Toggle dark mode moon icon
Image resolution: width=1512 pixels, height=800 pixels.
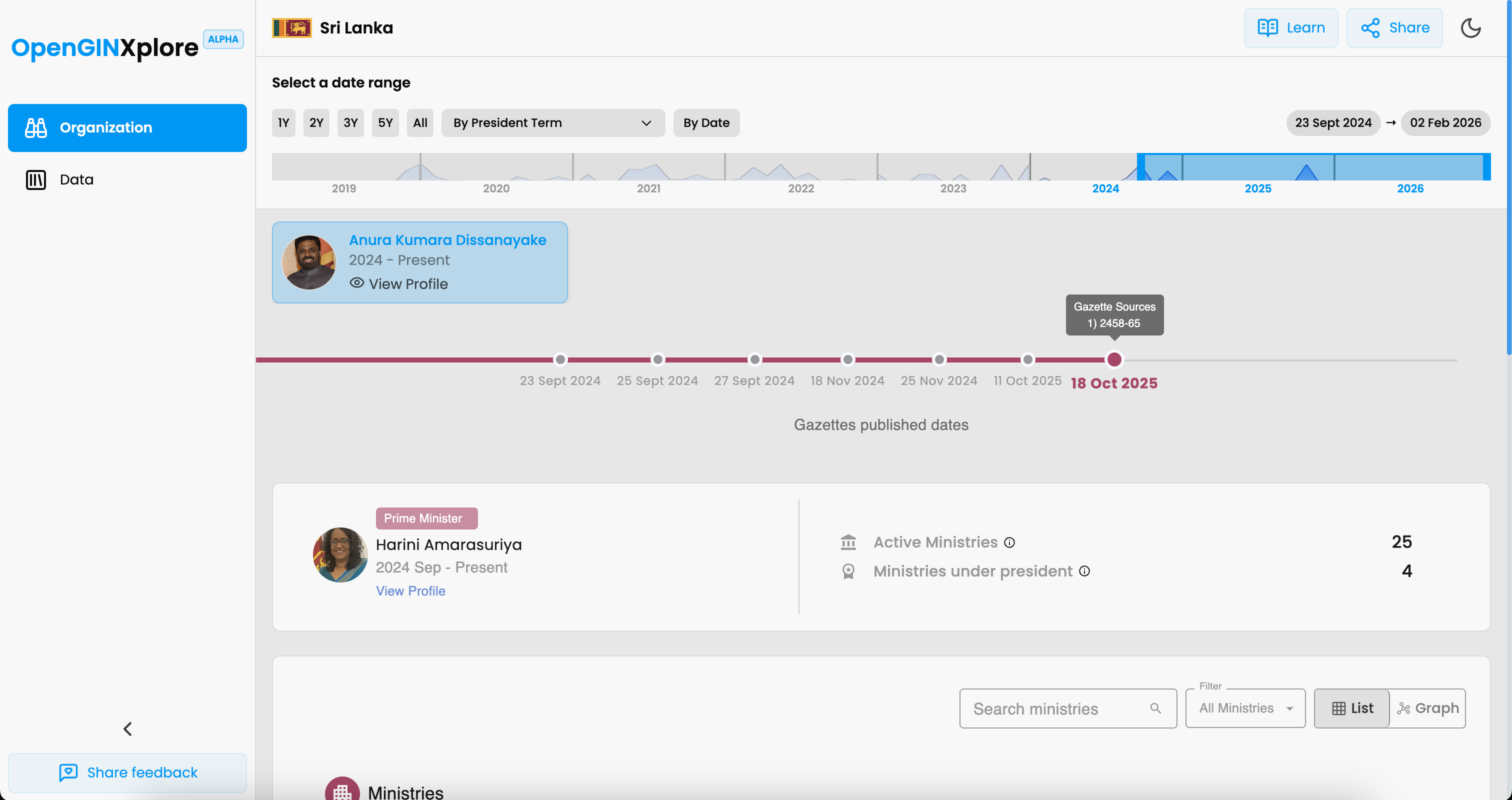click(x=1470, y=27)
